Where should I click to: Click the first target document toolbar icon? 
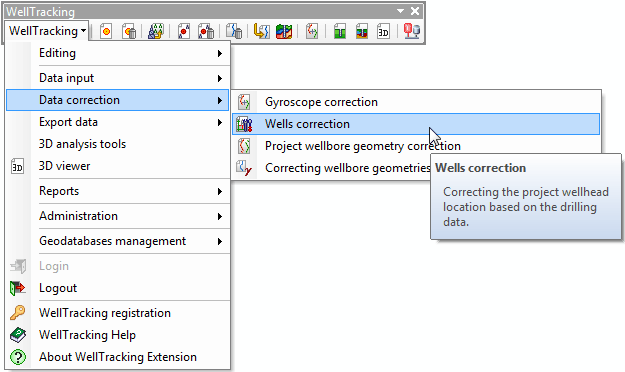pos(106,31)
